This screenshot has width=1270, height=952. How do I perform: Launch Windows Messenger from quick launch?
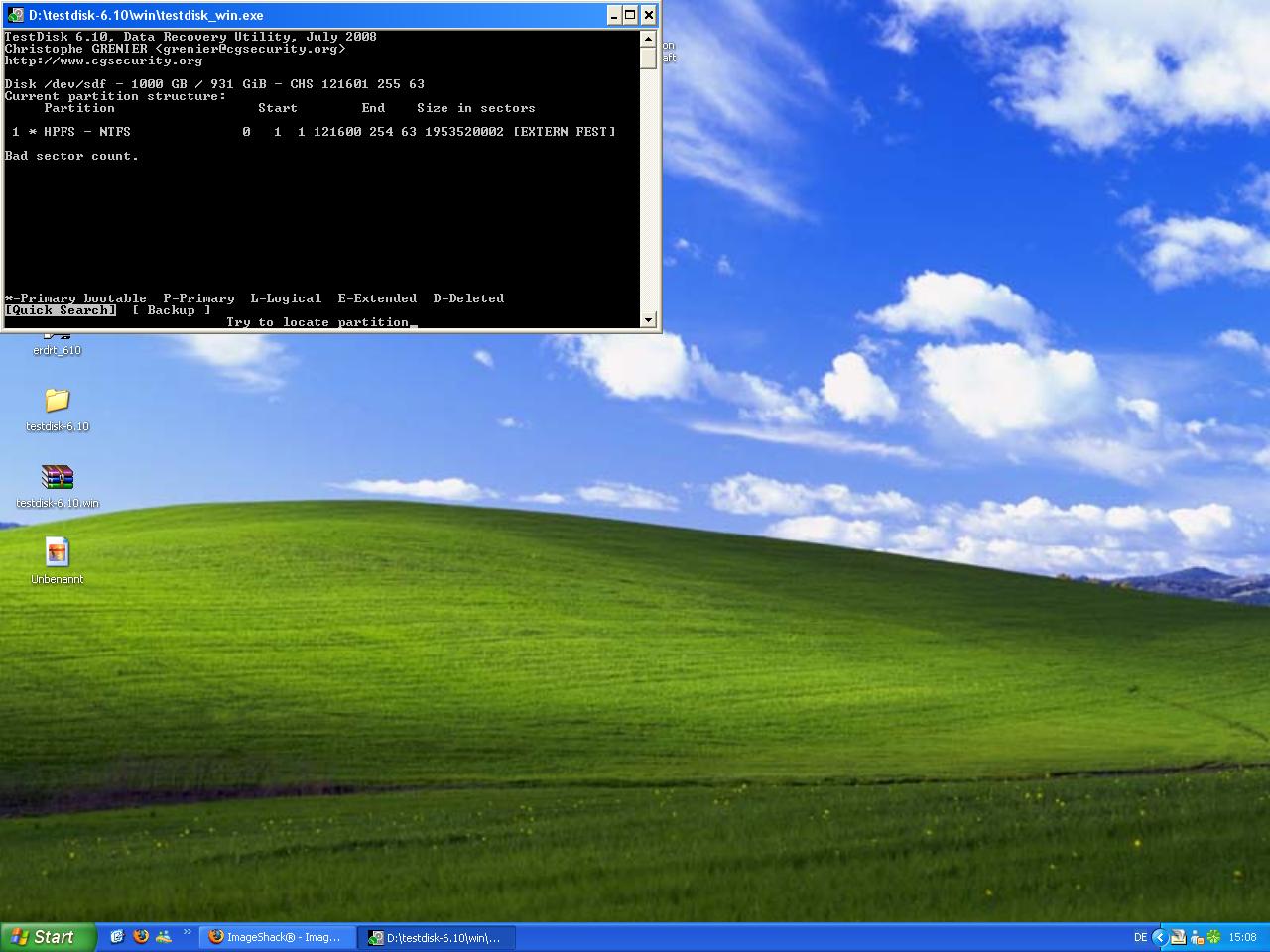(164, 937)
